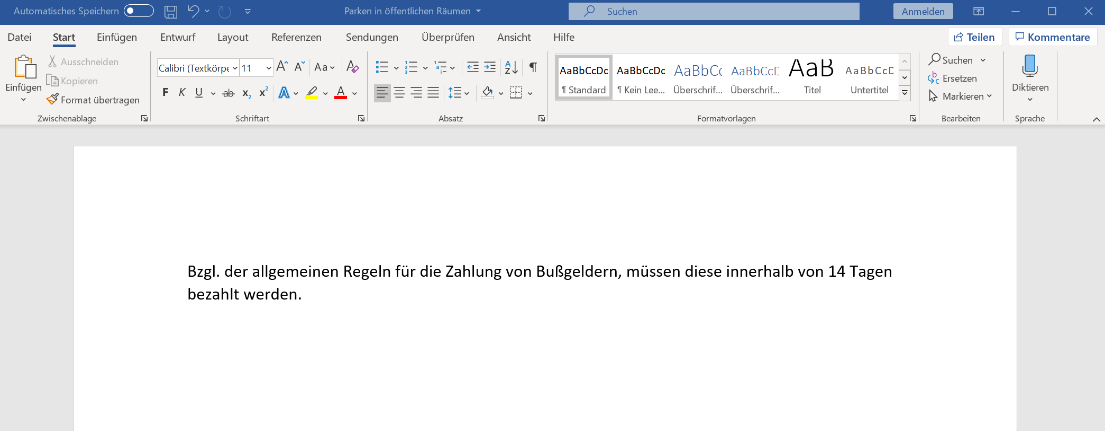The image size is (1105, 431).
Task: Show paragraph marks with pilcrow icon
Action: pos(533,67)
